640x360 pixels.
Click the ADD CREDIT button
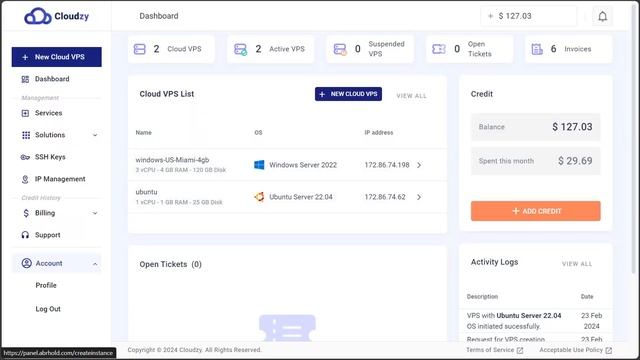(x=536, y=211)
